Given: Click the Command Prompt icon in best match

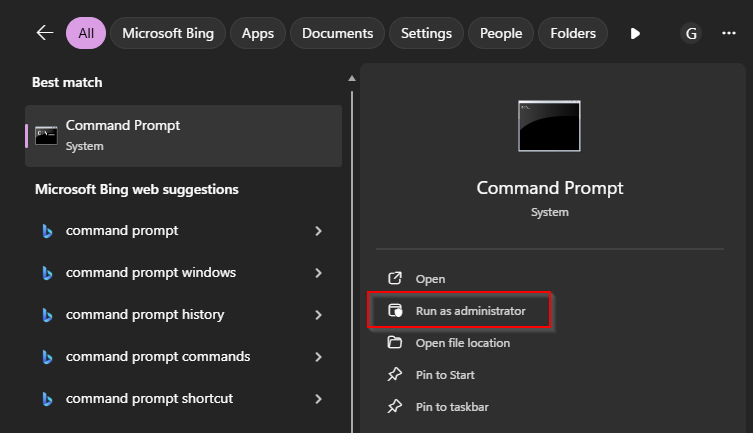Looking at the screenshot, I should click(x=46, y=136).
